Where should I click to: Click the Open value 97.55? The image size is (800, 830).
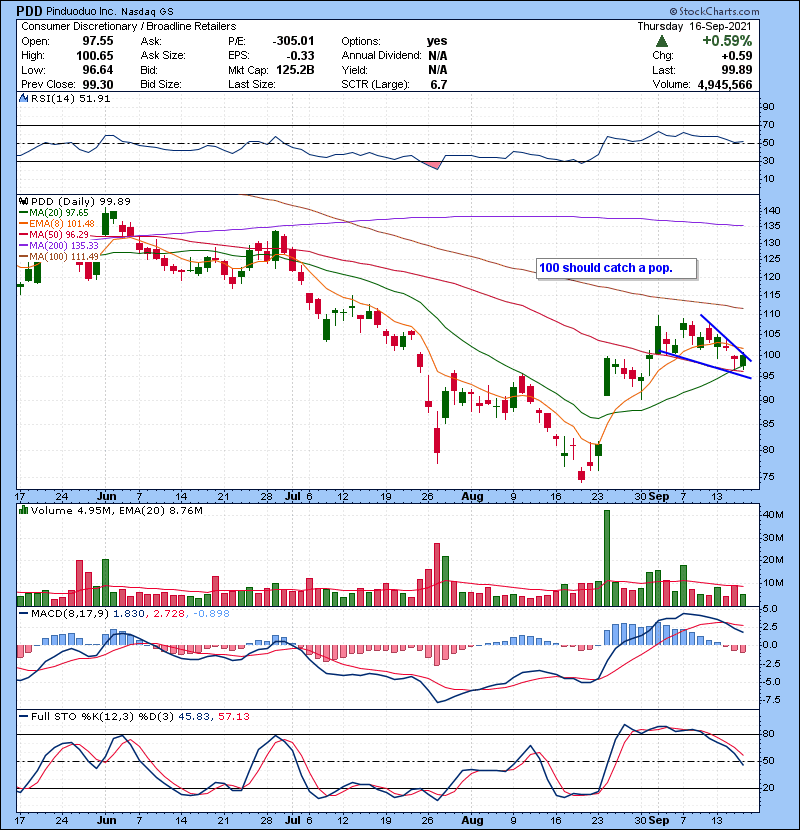(97, 41)
